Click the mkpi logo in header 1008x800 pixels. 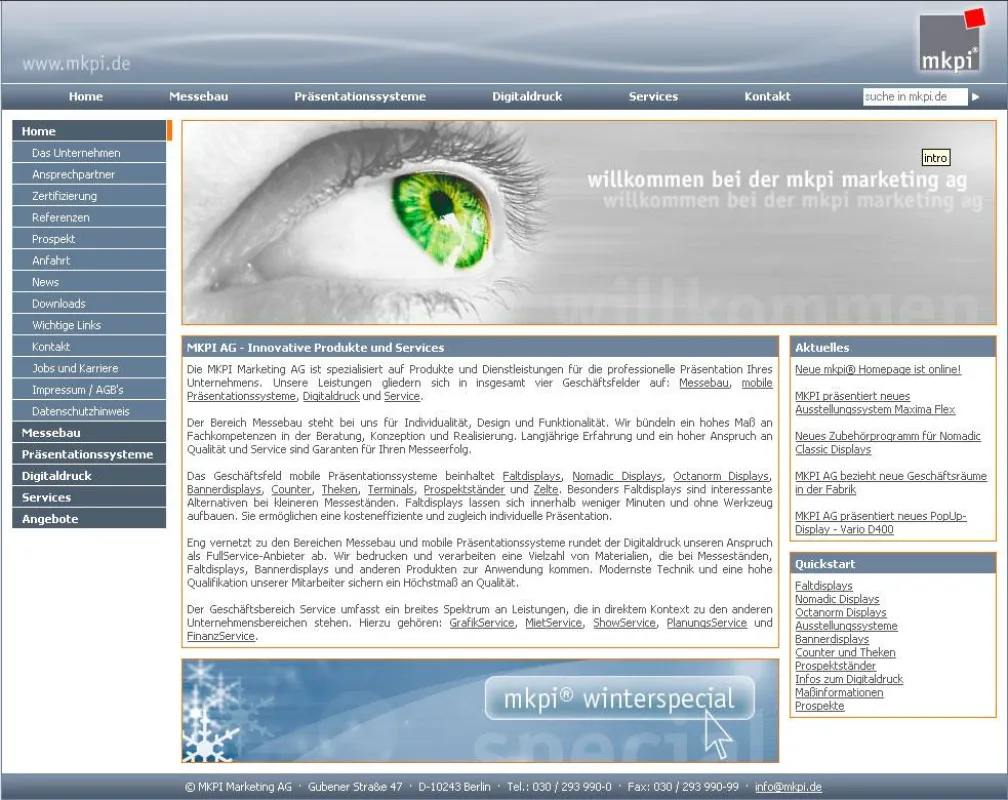[x=951, y=40]
